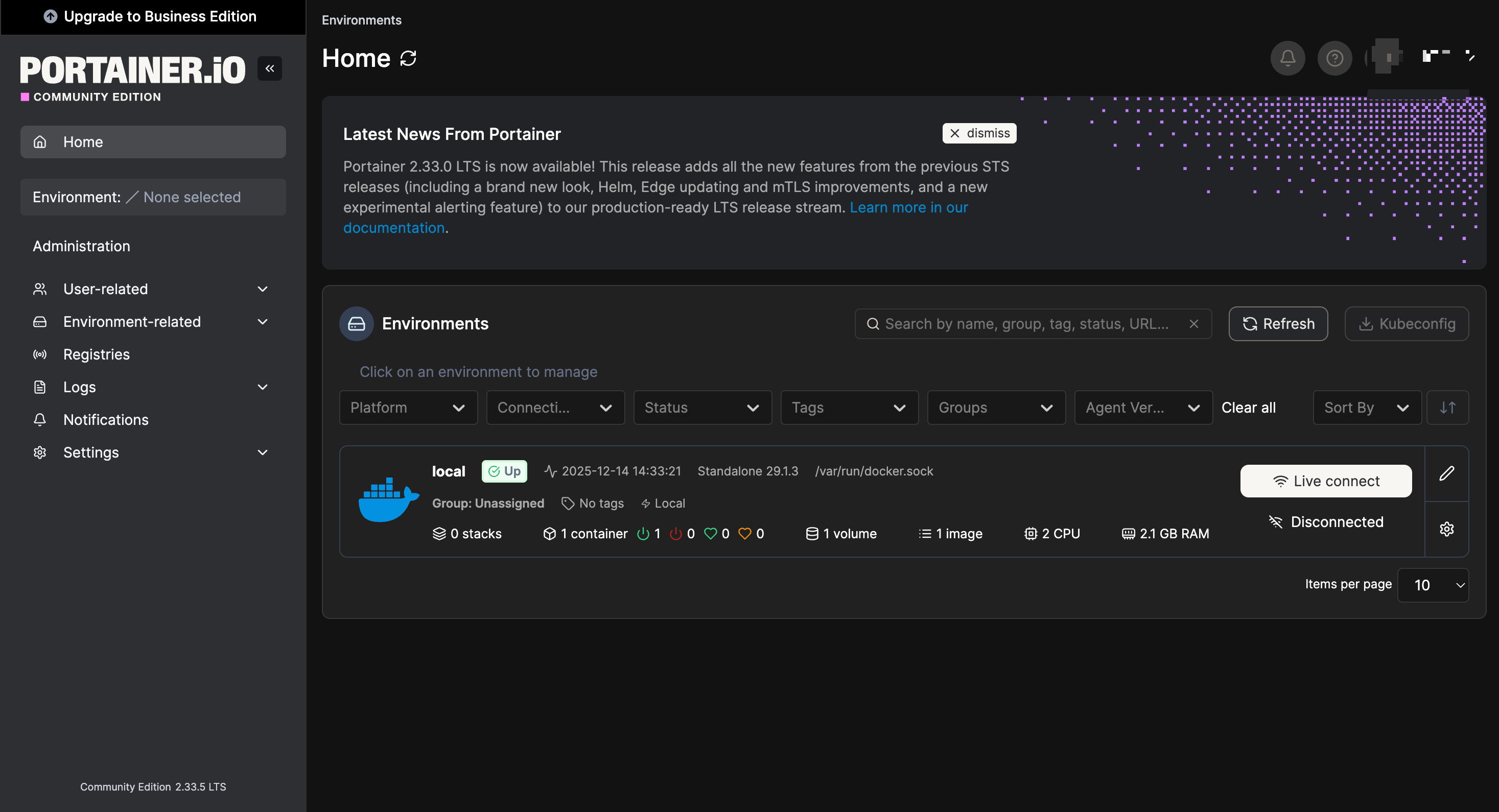Open Notifications in the sidebar
The image size is (1499, 812).
click(x=106, y=420)
